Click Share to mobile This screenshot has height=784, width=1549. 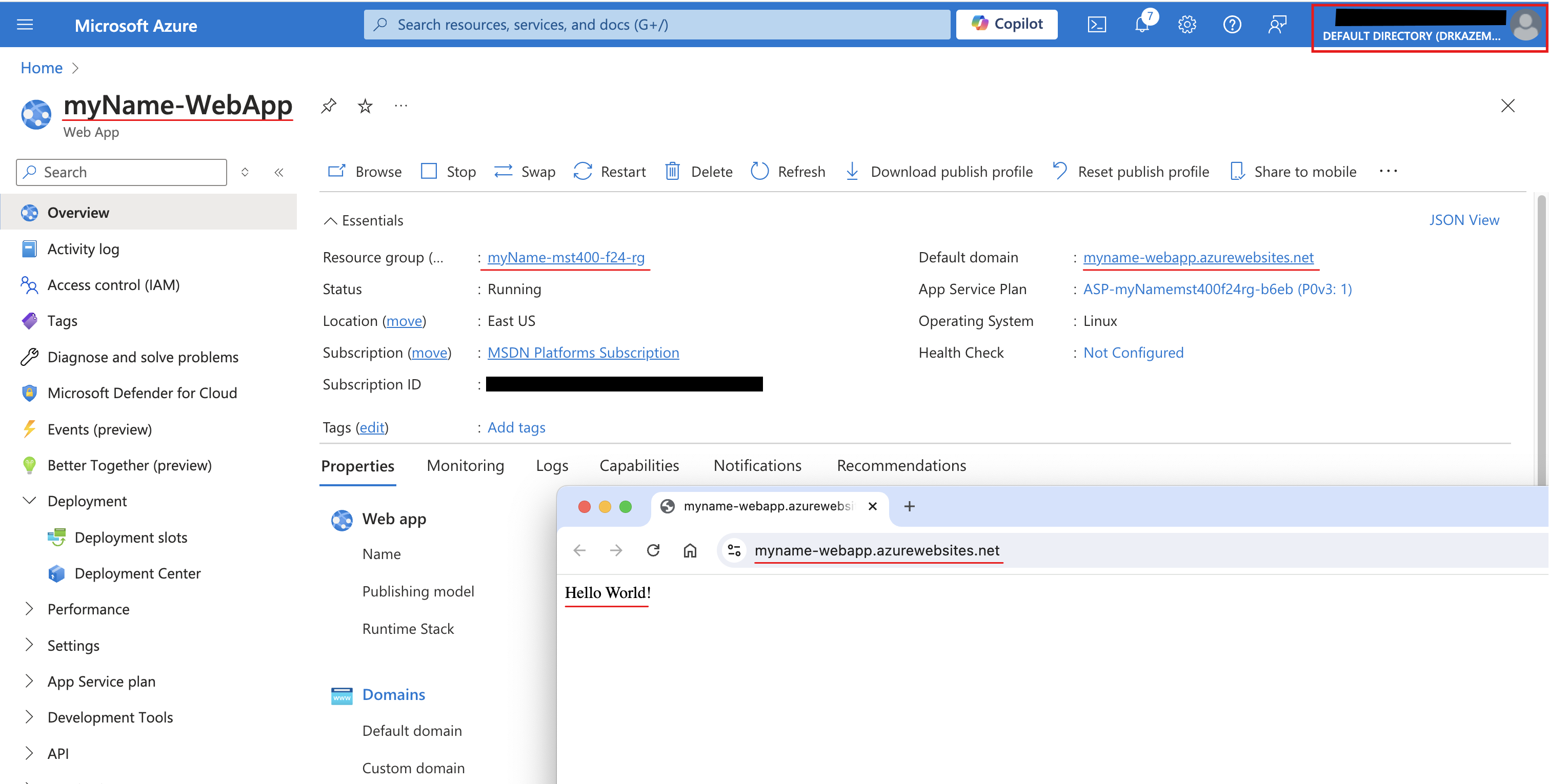click(x=1293, y=172)
